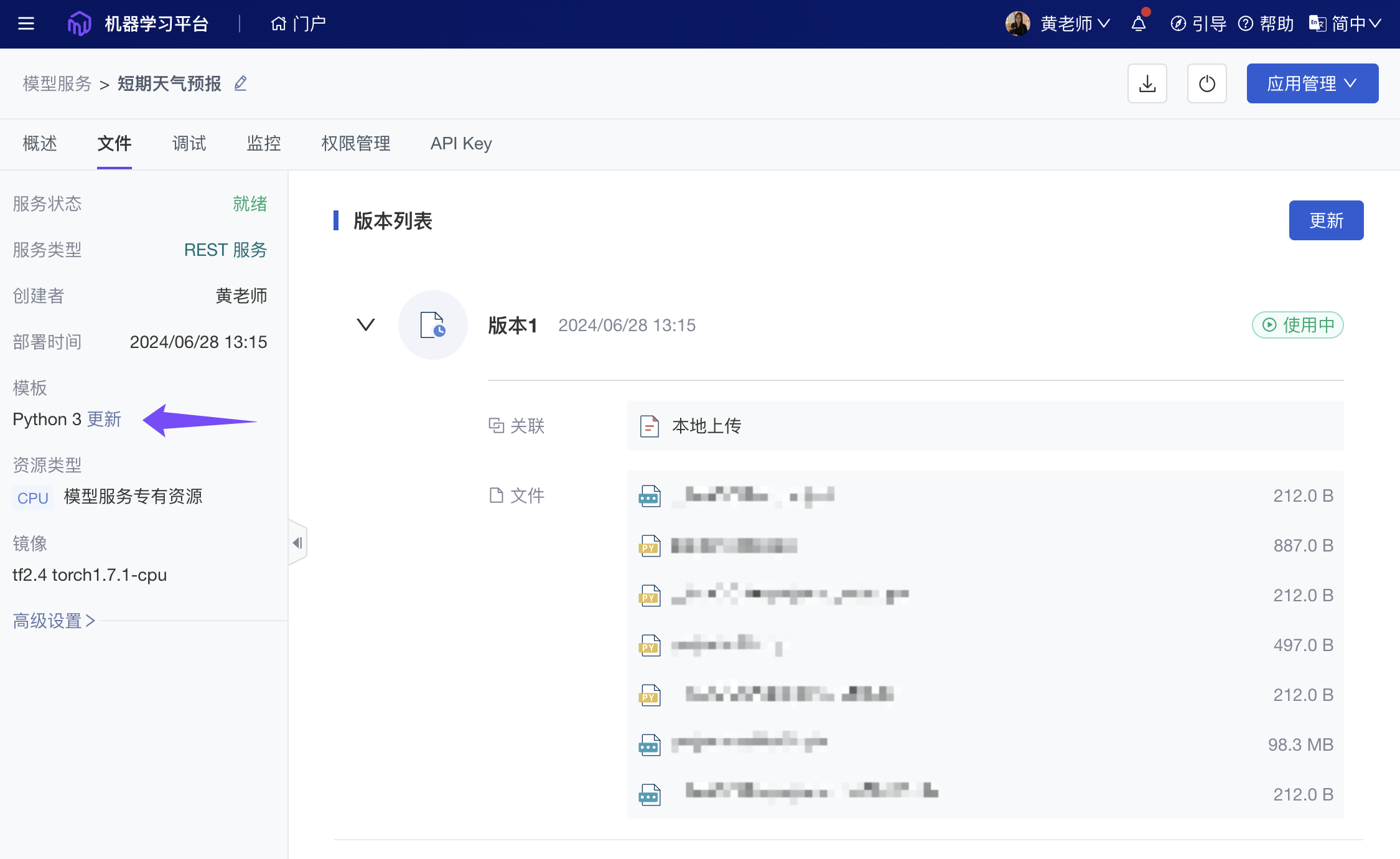Click the version file icon beside 版本1

tap(433, 324)
